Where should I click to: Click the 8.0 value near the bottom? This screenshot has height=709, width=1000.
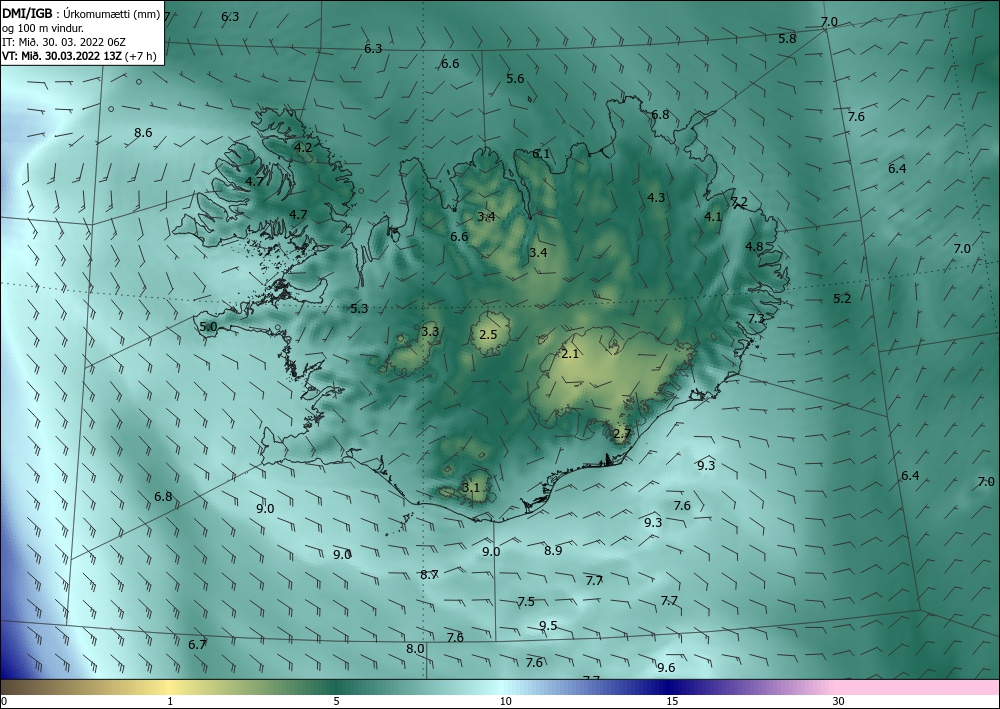(415, 649)
